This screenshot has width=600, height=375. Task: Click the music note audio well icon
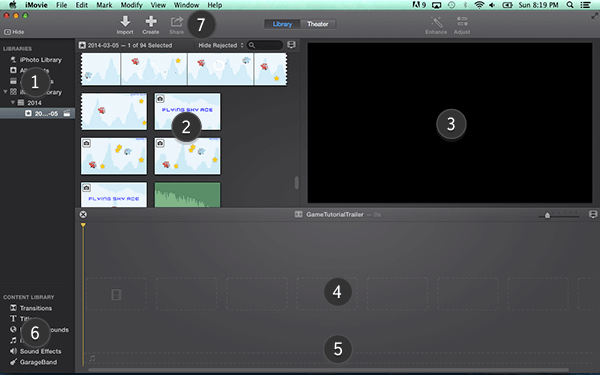92,358
